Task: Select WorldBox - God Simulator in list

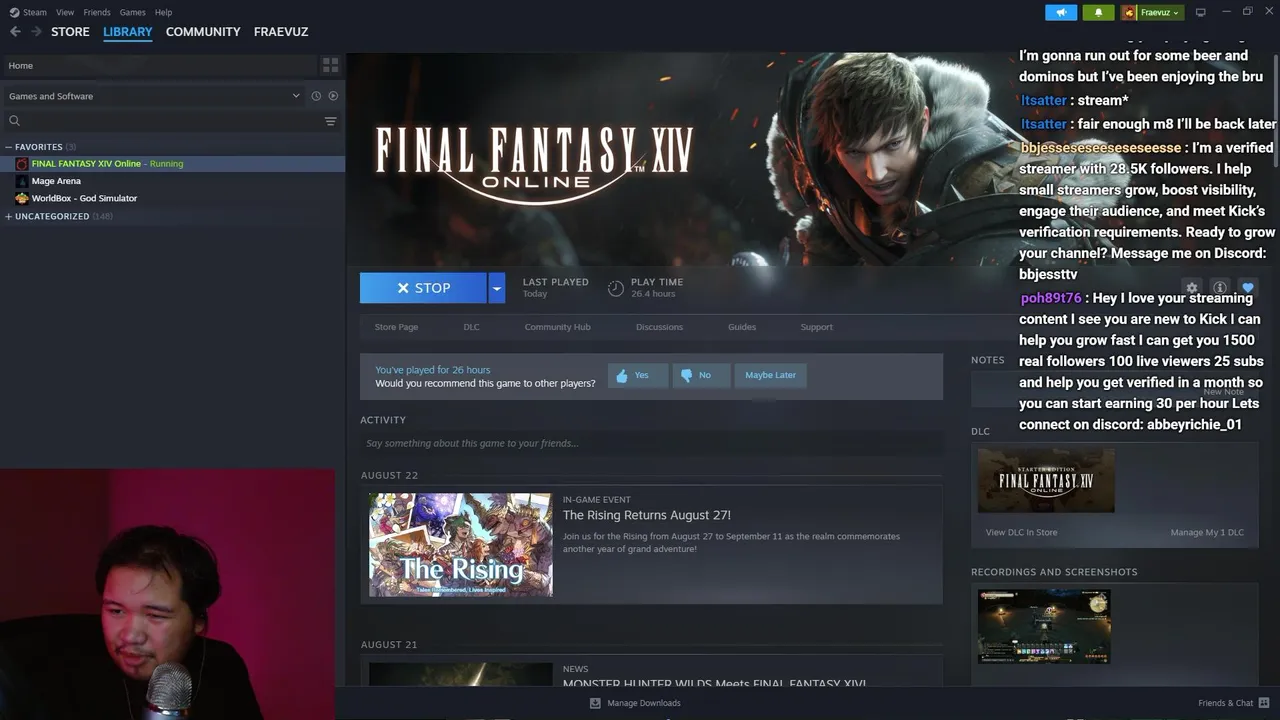Action: (84, 198)
